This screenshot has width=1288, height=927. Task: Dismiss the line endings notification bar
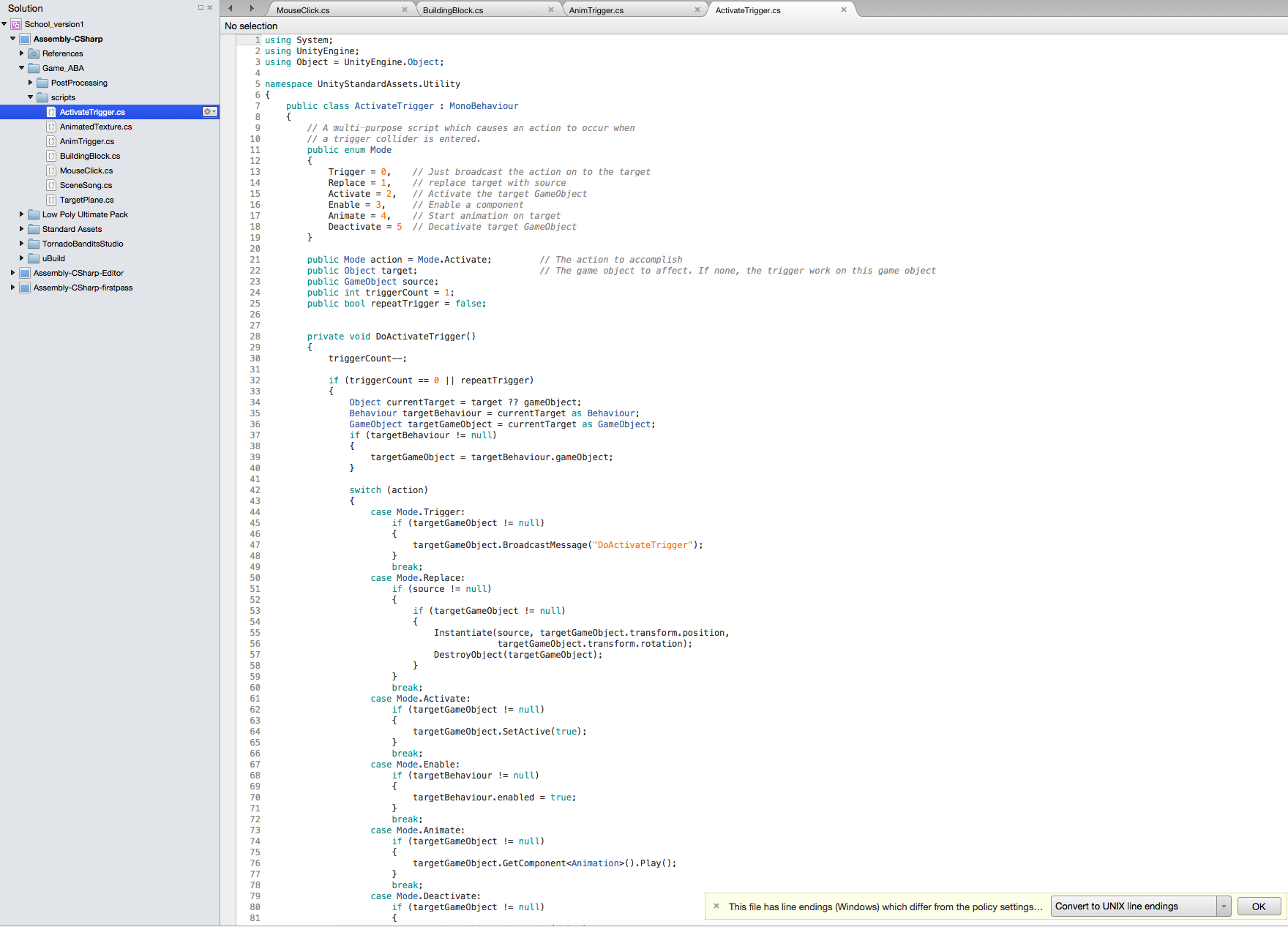[x=716, y=906]
